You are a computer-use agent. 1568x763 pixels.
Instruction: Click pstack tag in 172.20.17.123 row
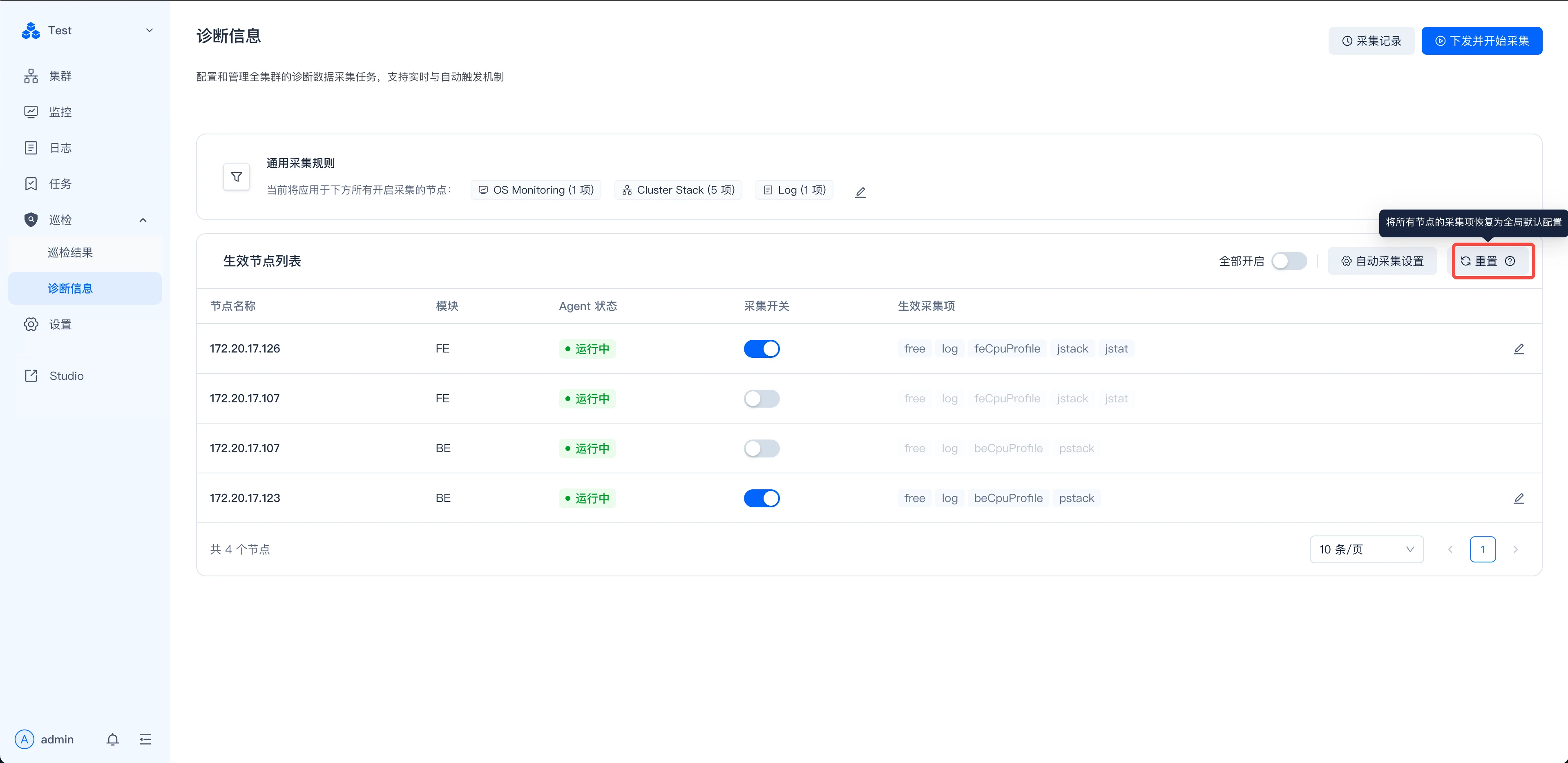(x=1076, y=498)
